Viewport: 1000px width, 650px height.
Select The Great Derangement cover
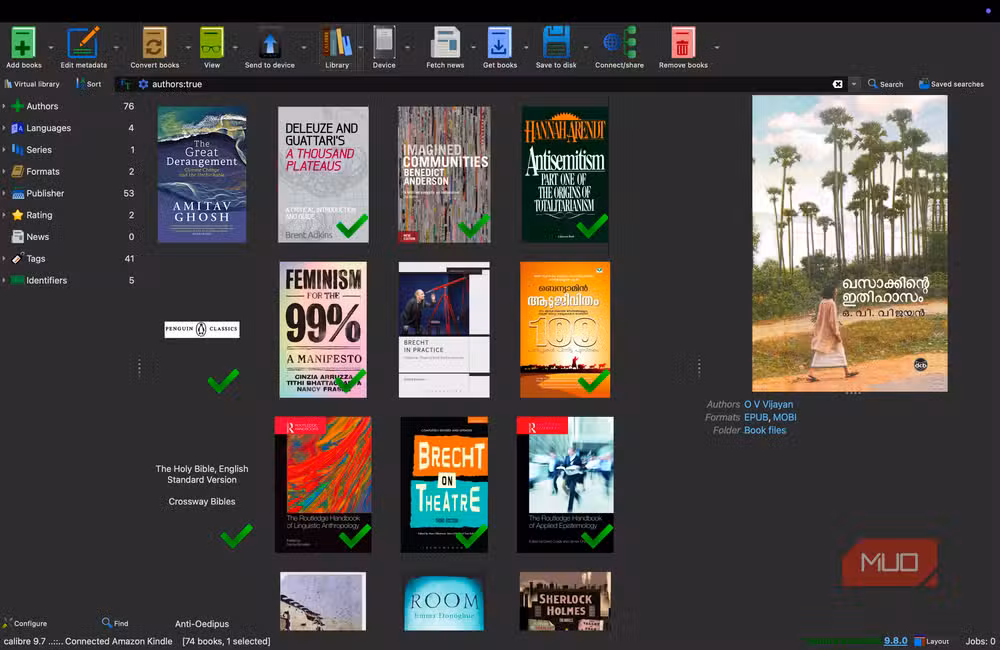(x=202, y=174)
